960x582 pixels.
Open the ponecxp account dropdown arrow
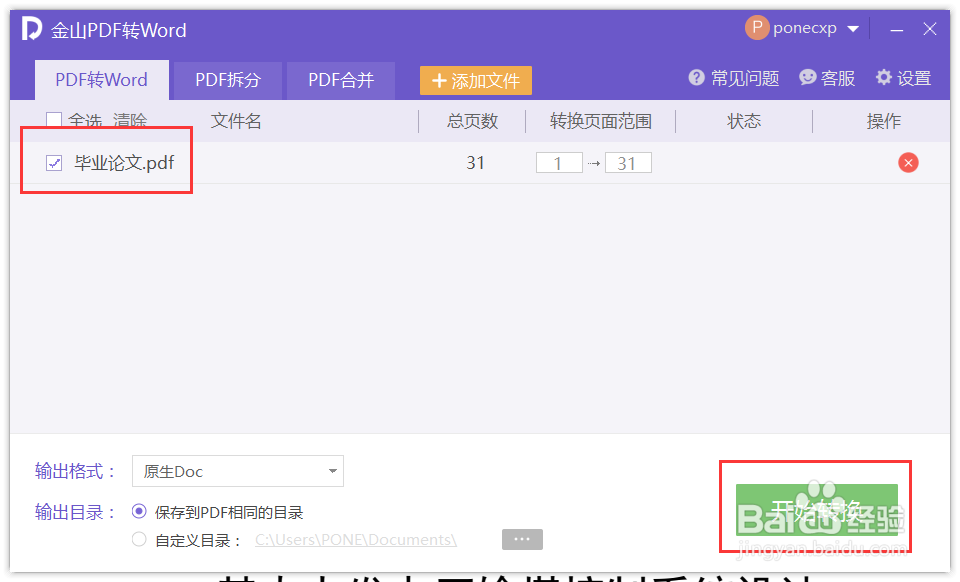[x=853, y=29]
